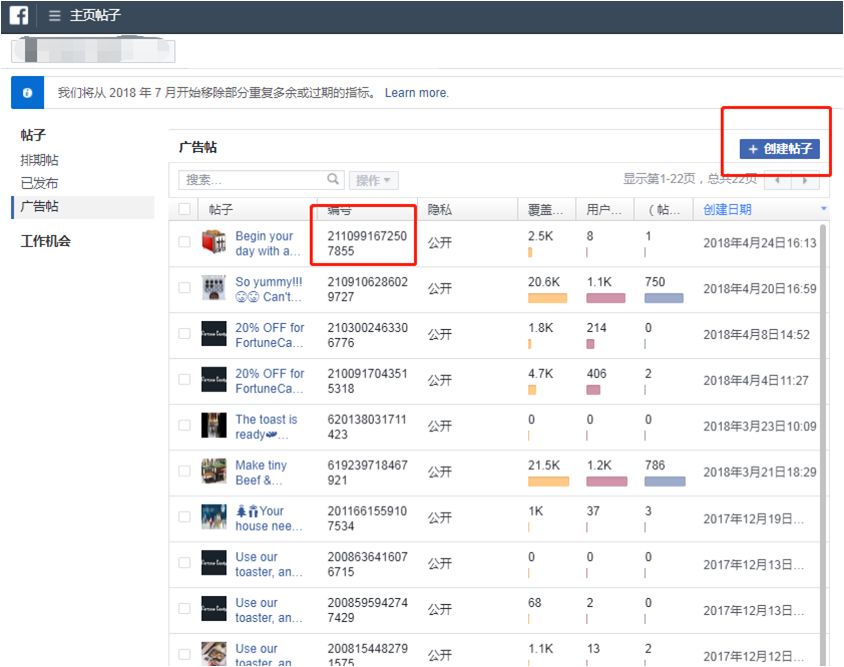844x667 pixels.
Task: Click the blue bar under 786
Action: 665,481
